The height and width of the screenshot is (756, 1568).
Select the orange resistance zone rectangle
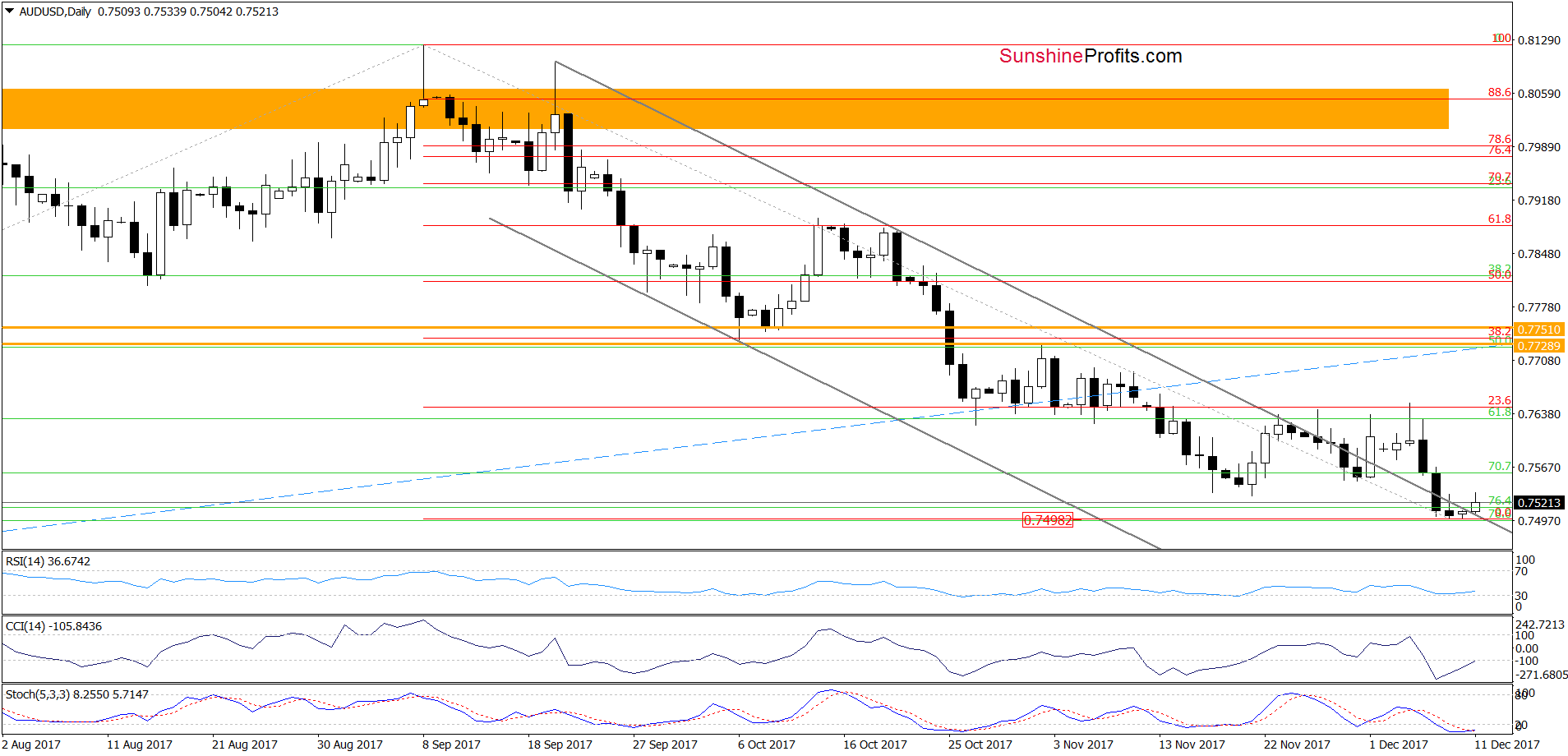[x=725, y=108]
